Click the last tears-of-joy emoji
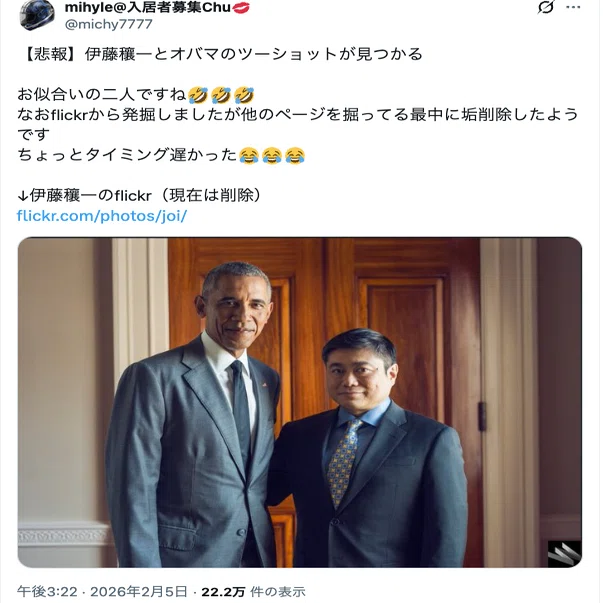The width and height of the screenshot is (603, 603). 295,155
